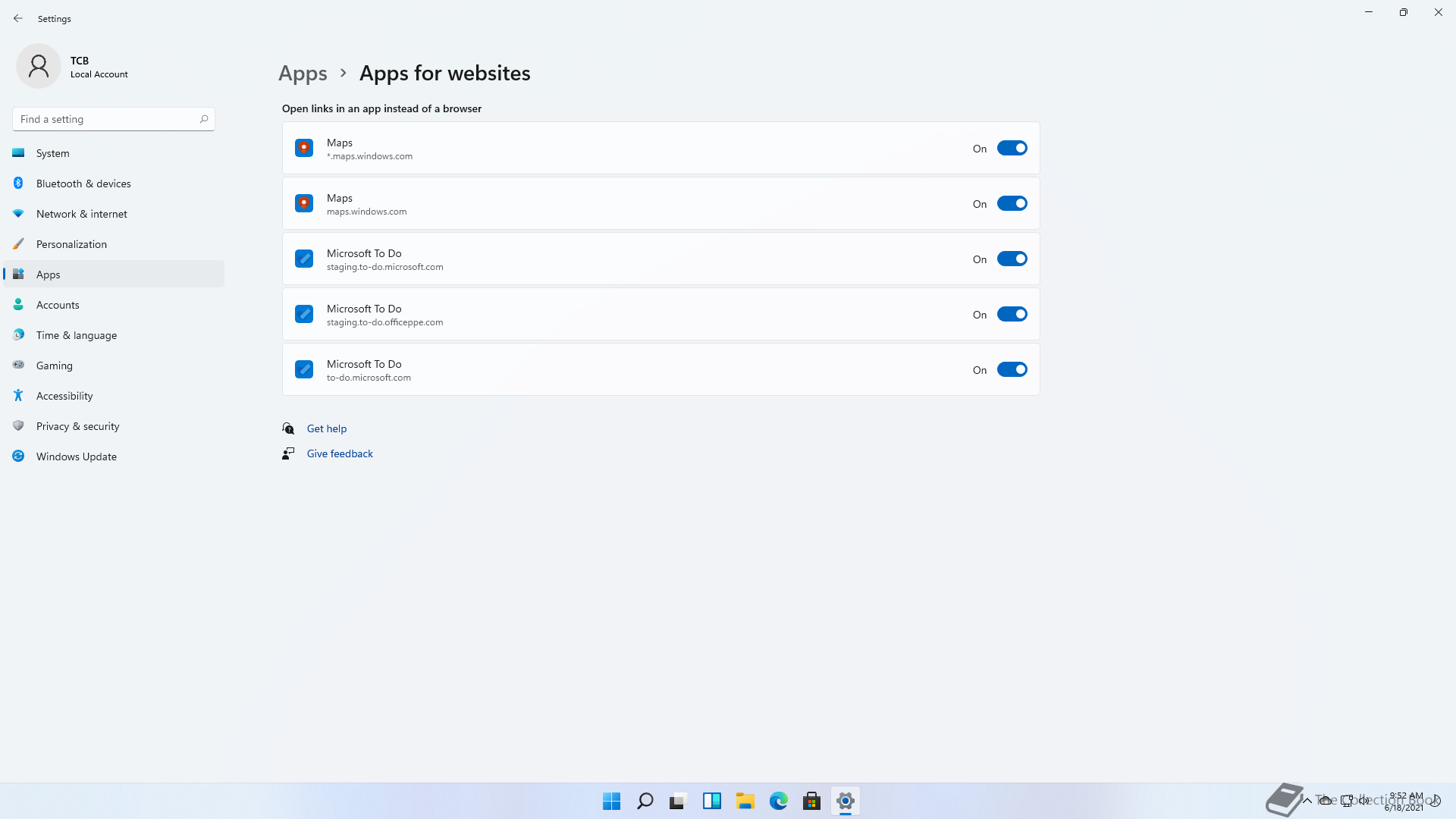The width and height of the screenshot is (1456, 819).
Task: Click the search magnifier in Find a setting
Action: (x=203, y=119)
